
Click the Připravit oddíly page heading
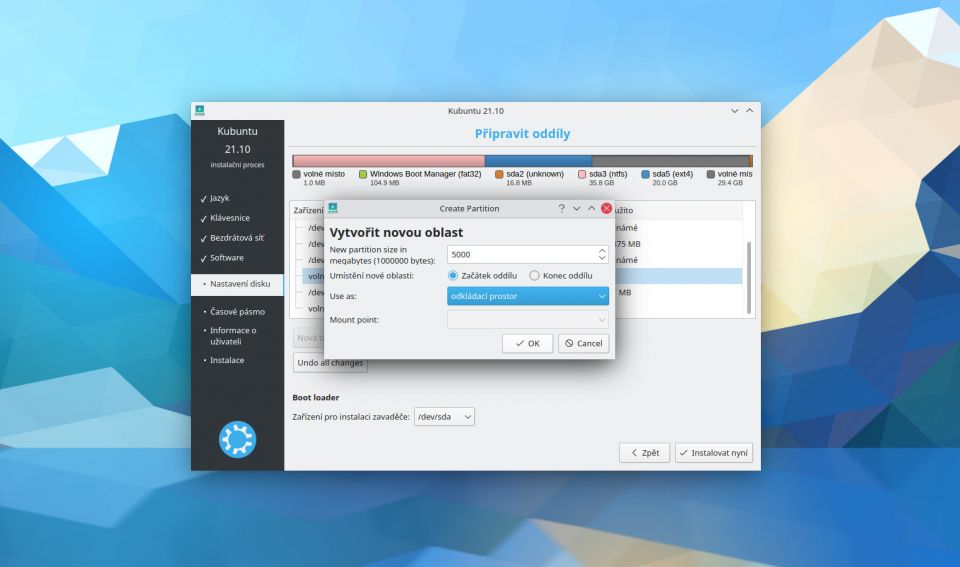(x=522, y=133)
